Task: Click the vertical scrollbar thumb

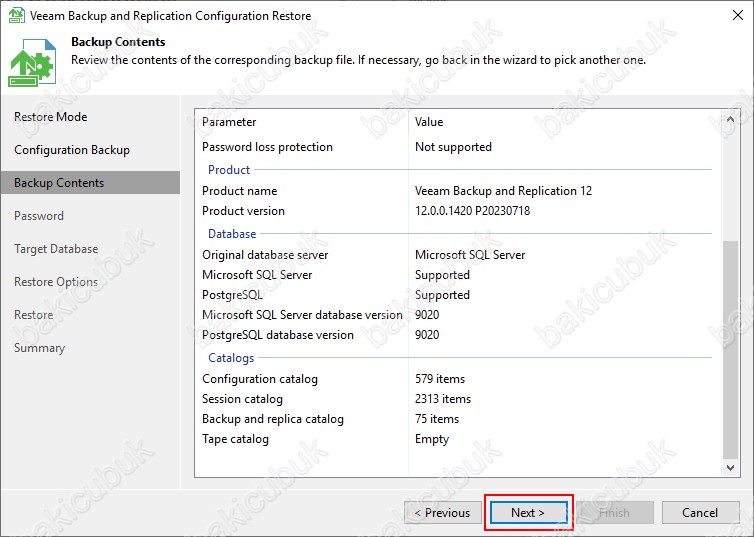Action: pos(730,350)
